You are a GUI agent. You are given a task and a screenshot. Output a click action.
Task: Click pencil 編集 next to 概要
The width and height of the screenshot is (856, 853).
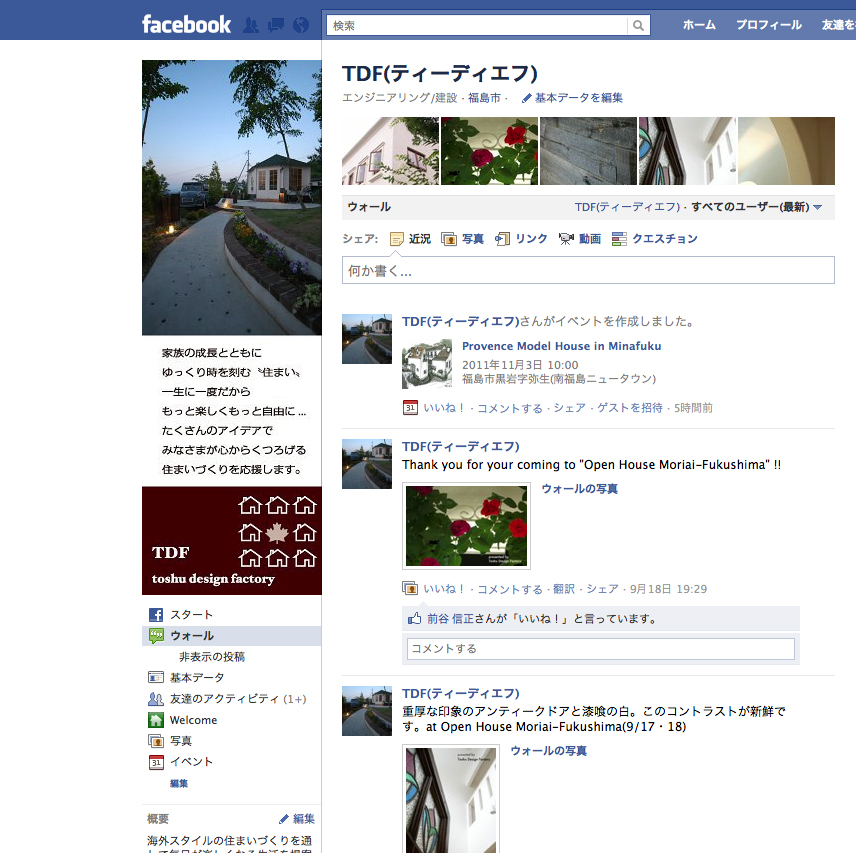(297, 819)
